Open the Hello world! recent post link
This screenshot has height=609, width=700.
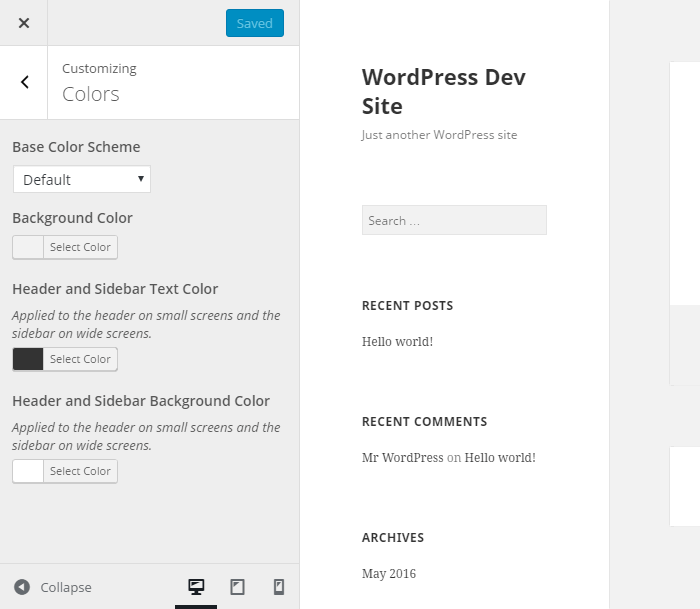[397, 342]
